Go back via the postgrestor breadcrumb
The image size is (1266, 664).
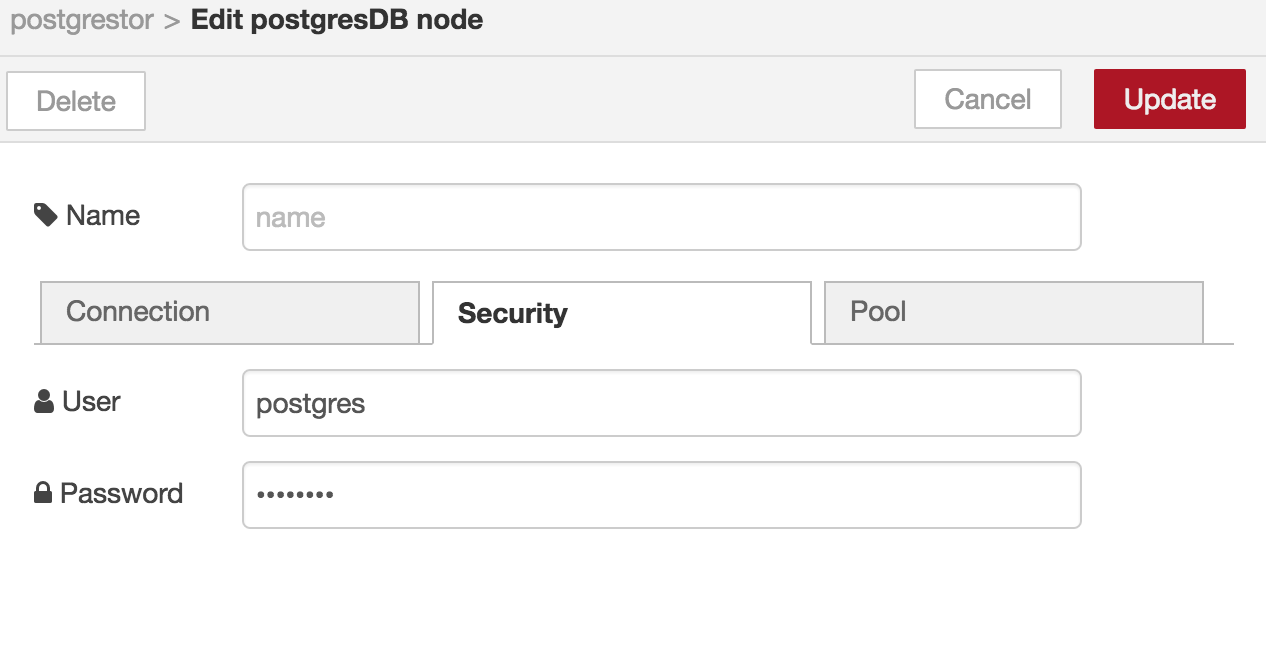coord(81,20)
